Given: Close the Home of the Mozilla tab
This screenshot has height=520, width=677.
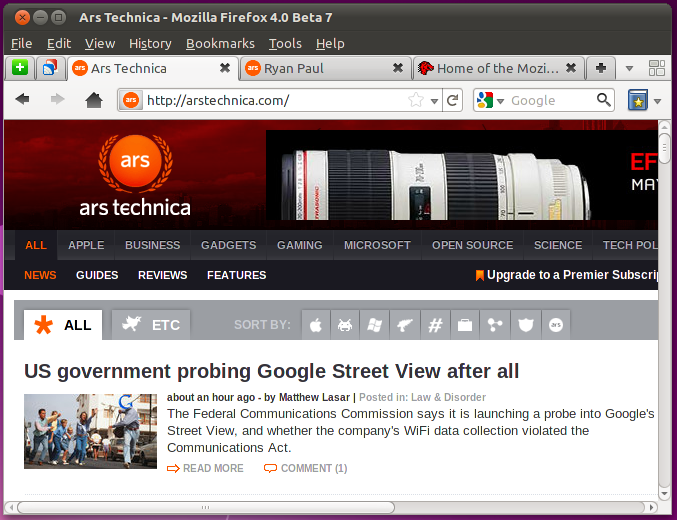Looking at the screenshot, I should [571, 68].
